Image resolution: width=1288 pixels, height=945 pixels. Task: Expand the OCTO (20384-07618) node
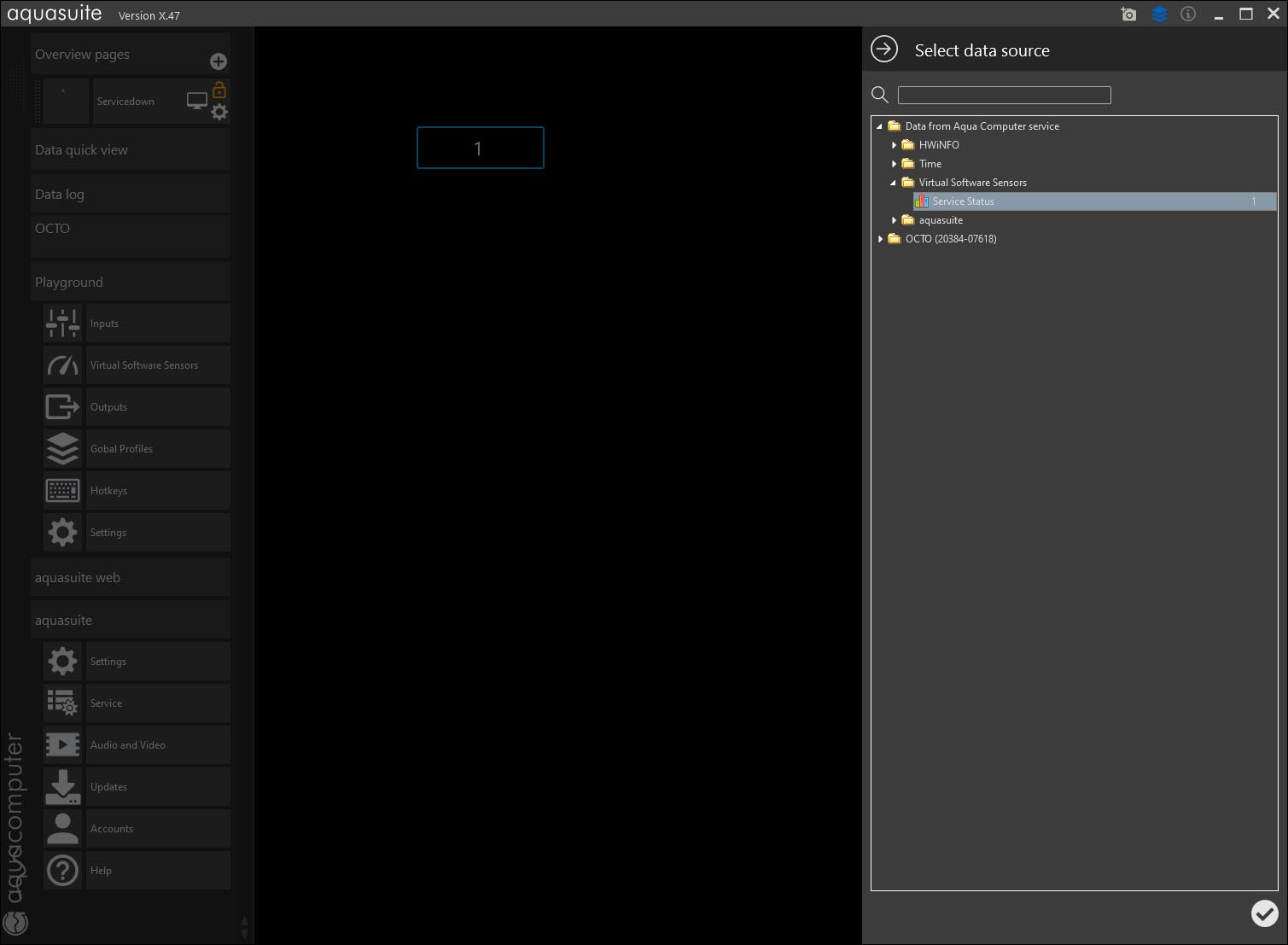(x=880, y=239)
